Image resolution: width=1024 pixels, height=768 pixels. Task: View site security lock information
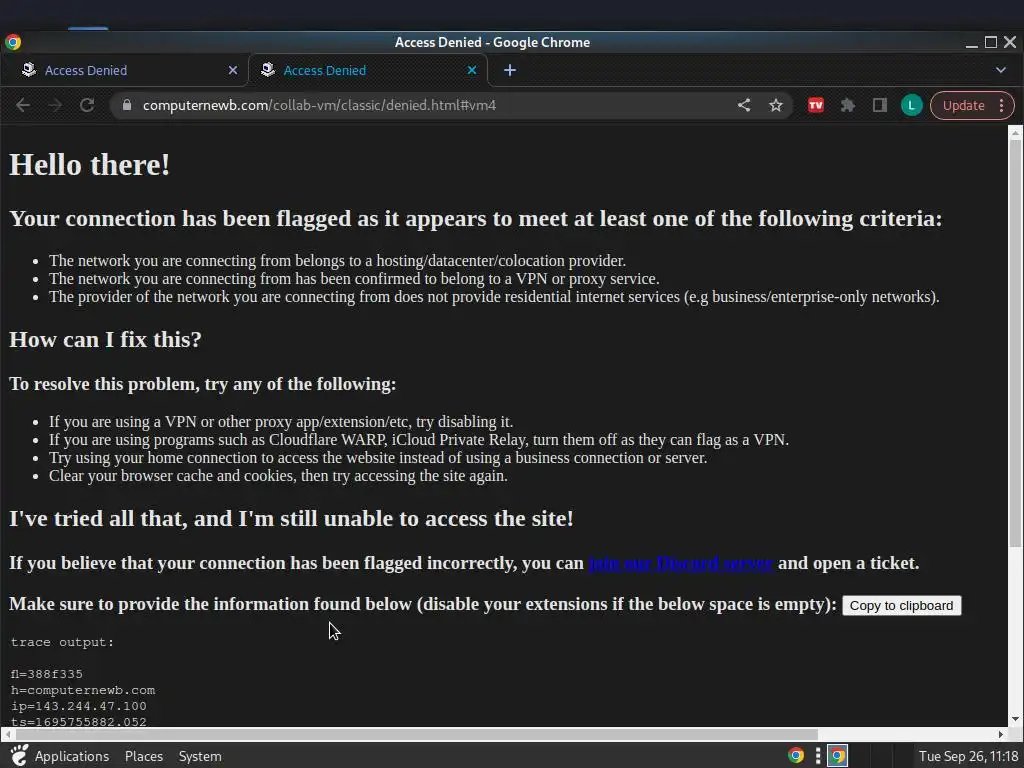pos(127,105)
